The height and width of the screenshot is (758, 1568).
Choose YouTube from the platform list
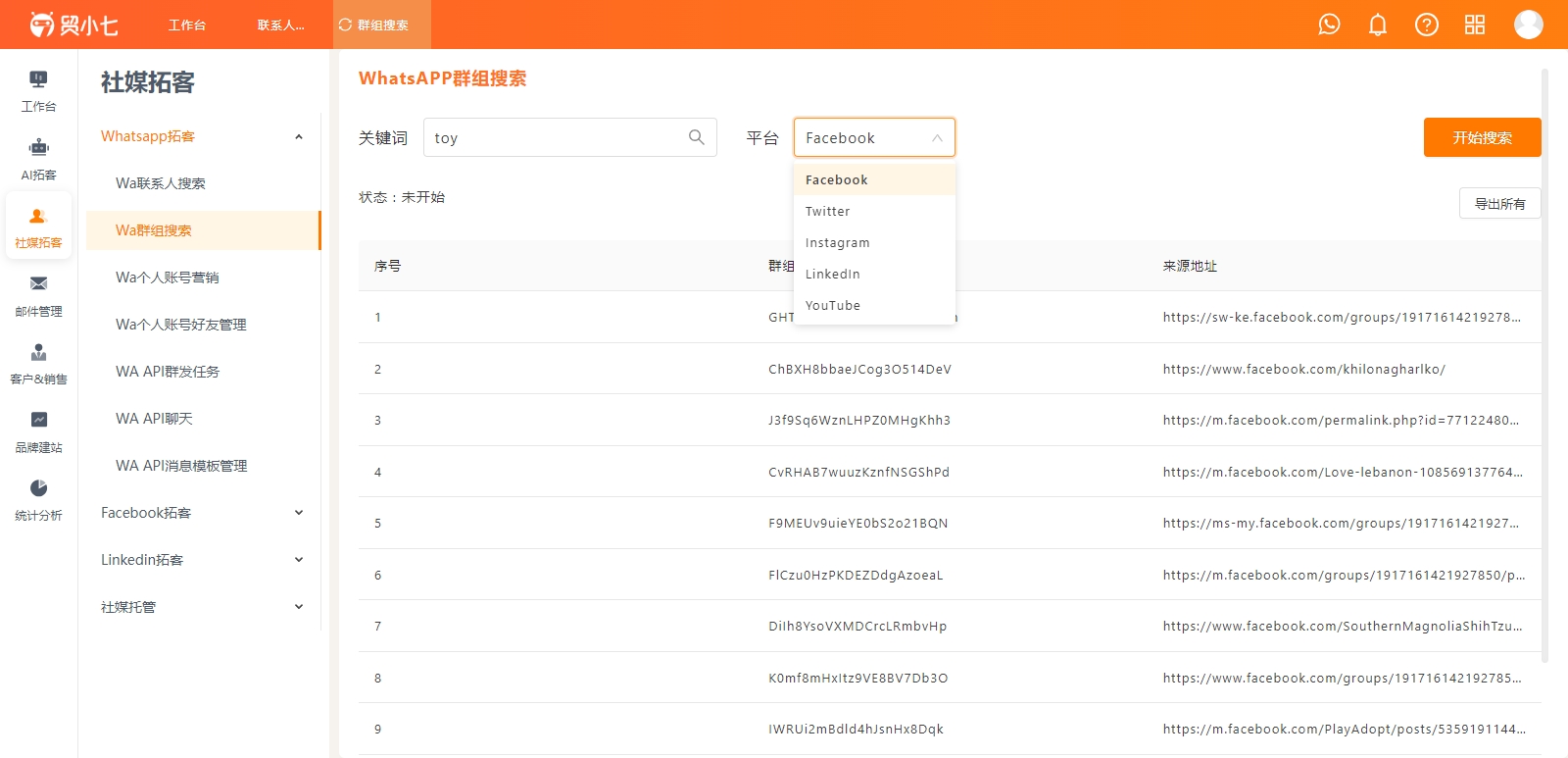[x=874, y=305]
